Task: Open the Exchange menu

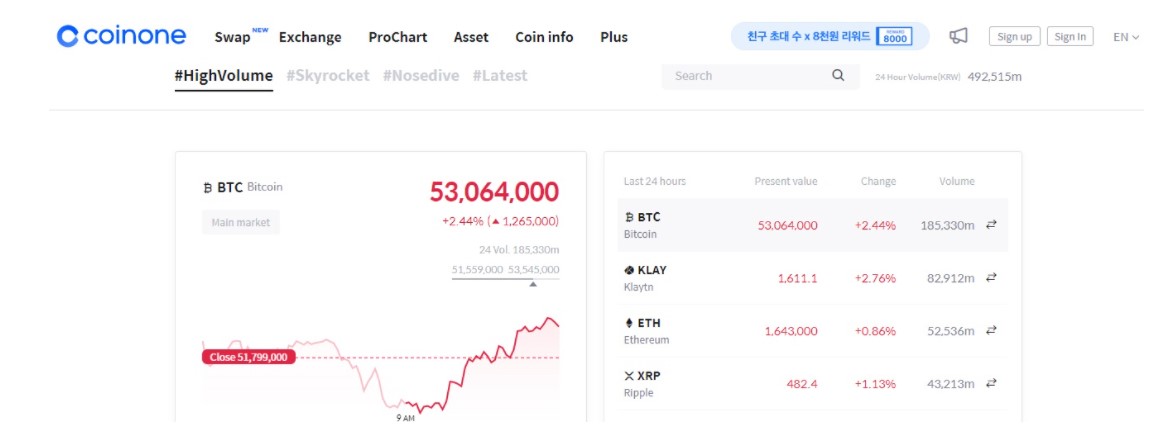Action: 310,37
